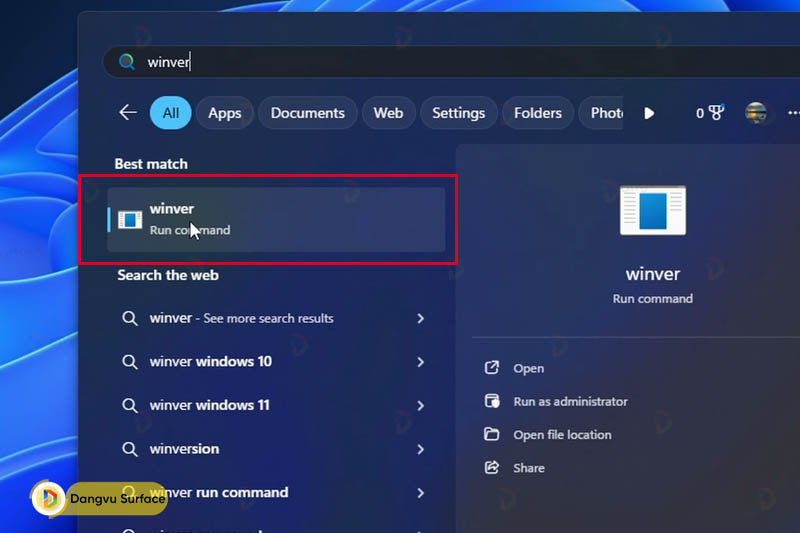
Task: Click the large winver app icon in preview
Action: [x=652, y=211]
